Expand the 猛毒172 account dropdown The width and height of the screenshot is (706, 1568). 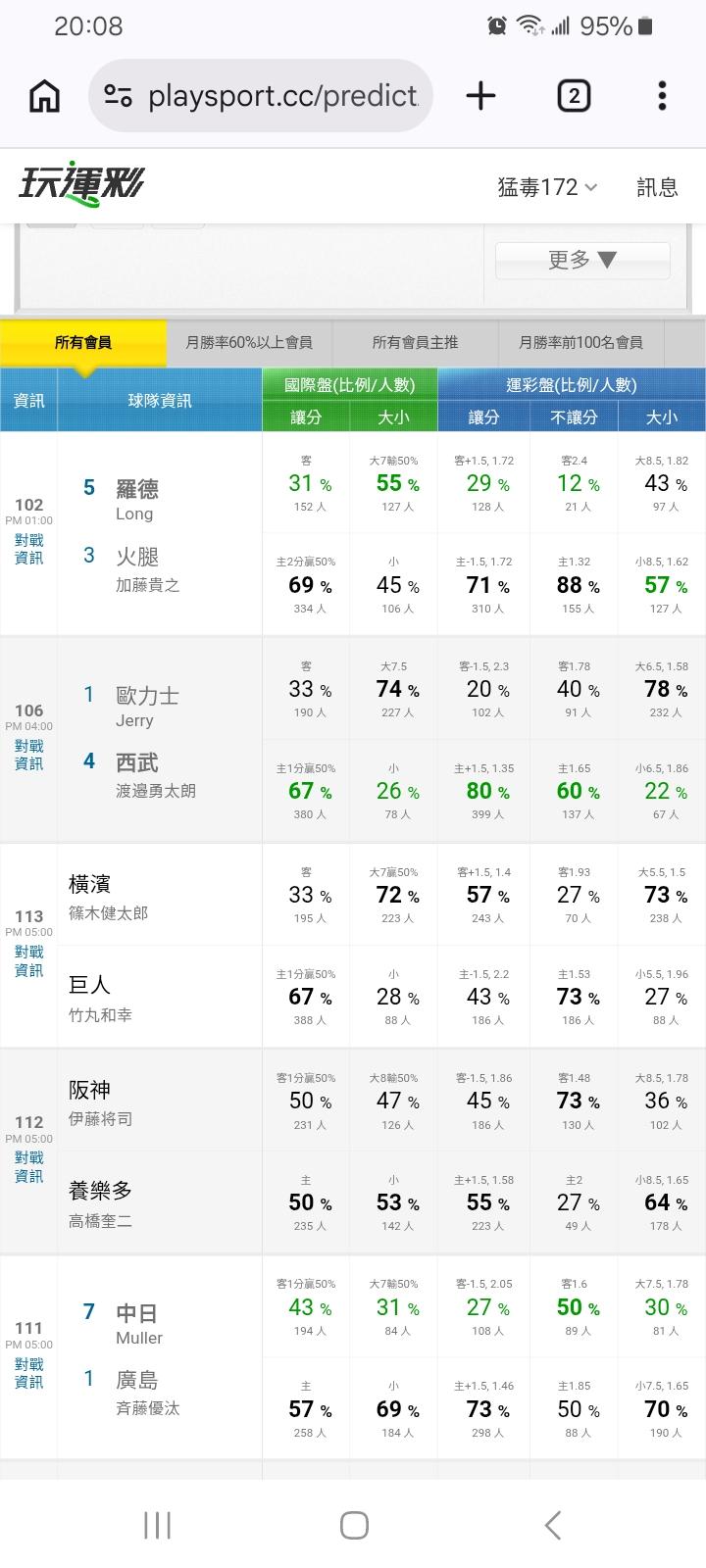tap(547, 187)
